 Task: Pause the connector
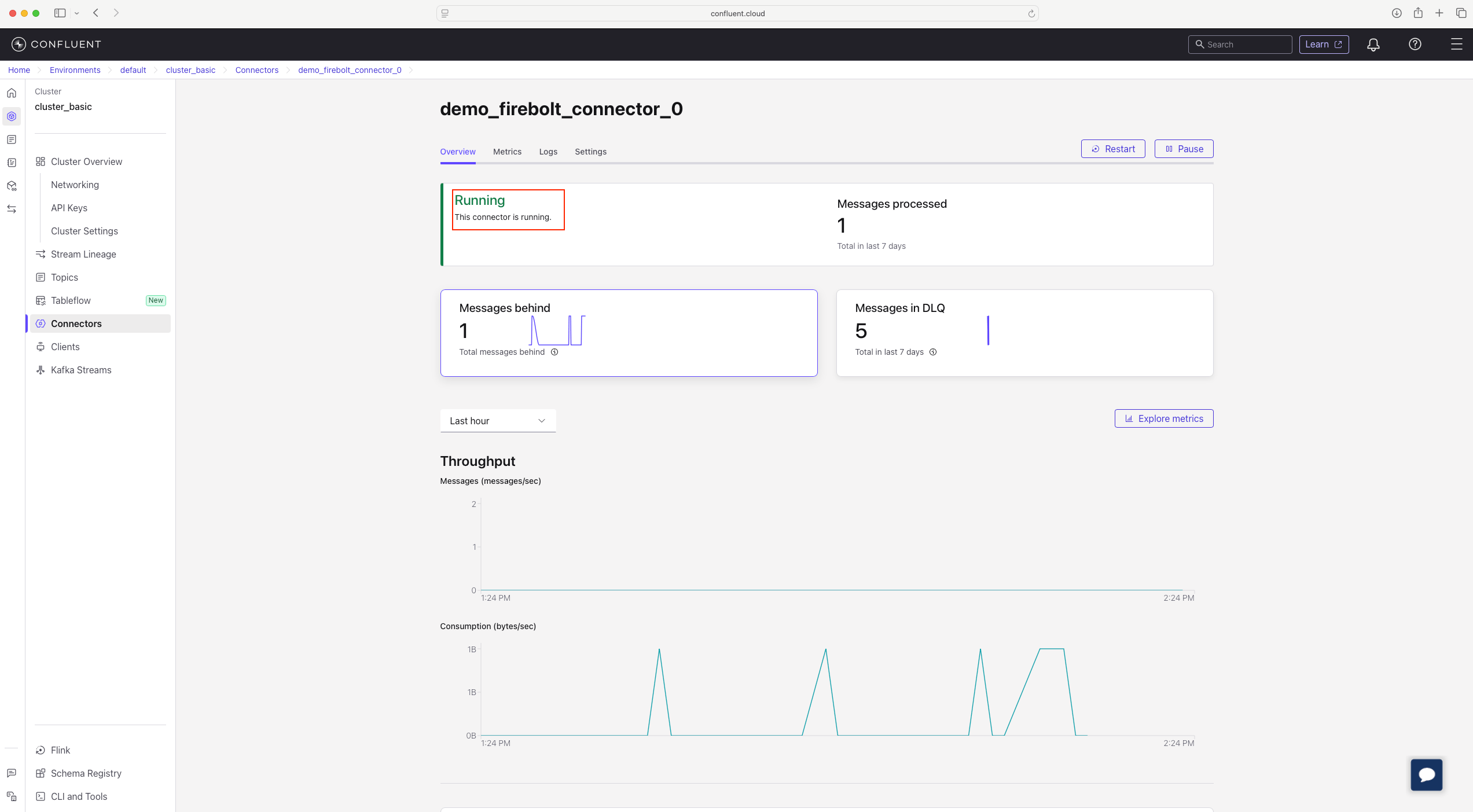1184,149
